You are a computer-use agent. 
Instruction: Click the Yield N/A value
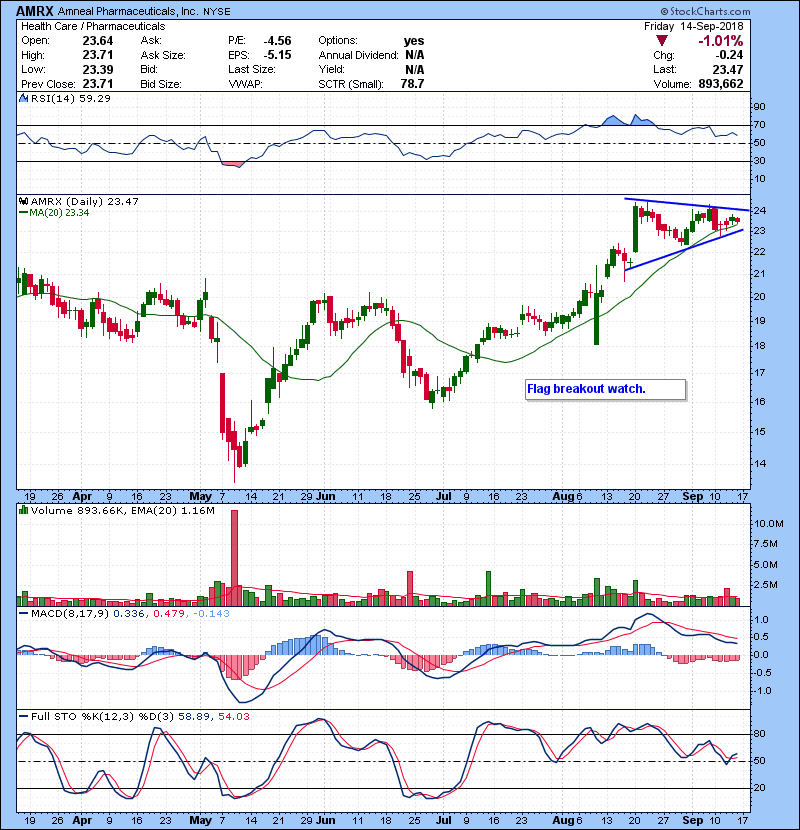(x=415, y=69)
